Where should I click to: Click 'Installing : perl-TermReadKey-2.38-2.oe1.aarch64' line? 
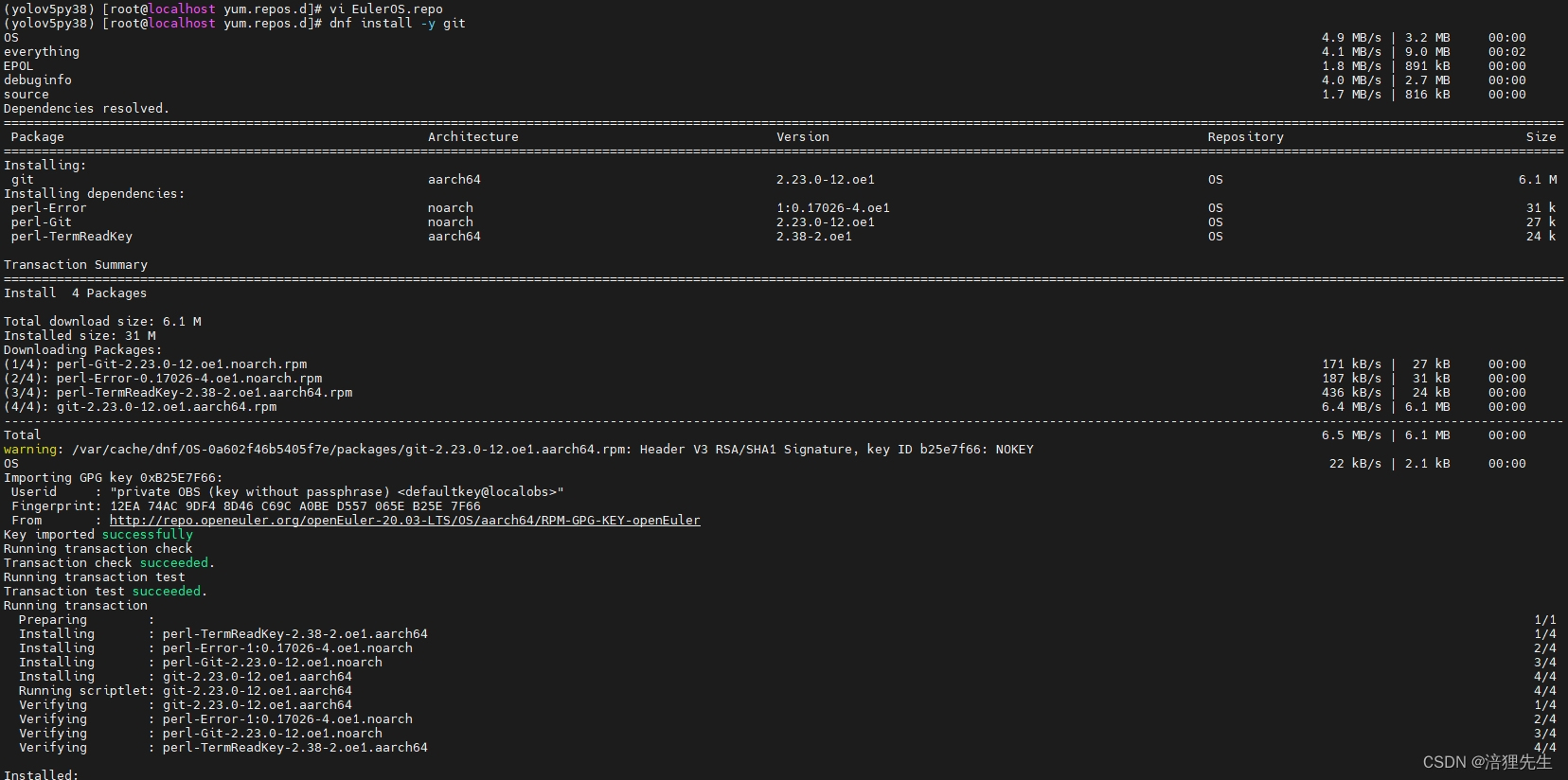(x=223, y=634)
